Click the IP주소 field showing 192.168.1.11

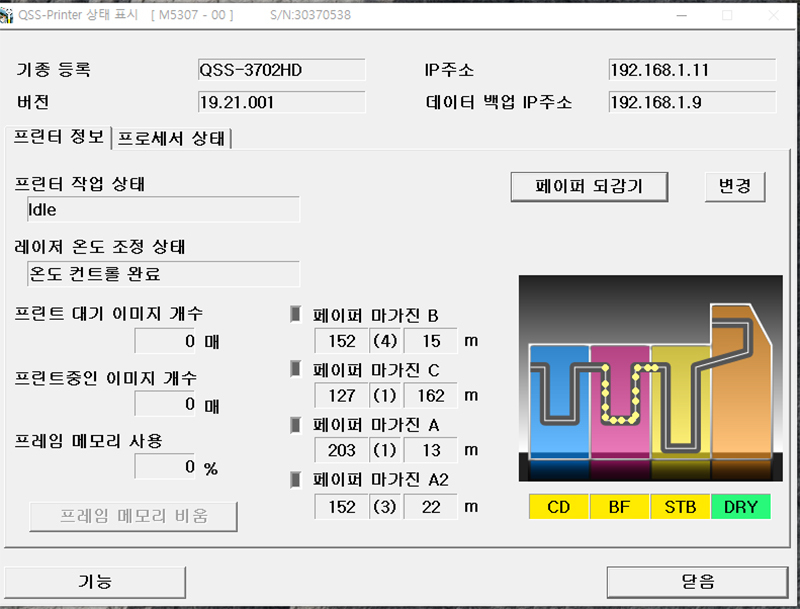click(x=692, y=70)
